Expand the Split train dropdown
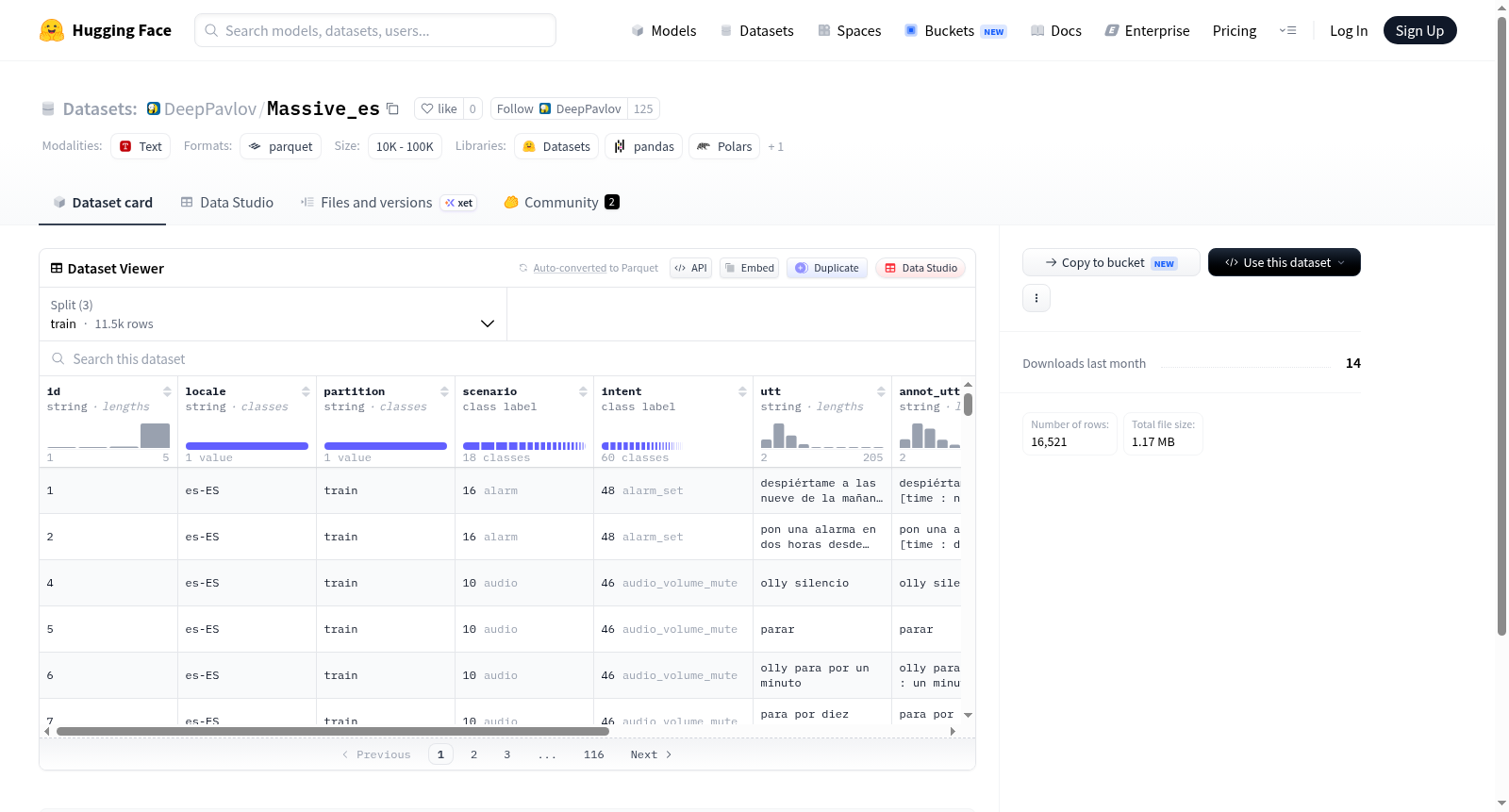This screenshot has height=812, width=1509. [x=273, y=314]
